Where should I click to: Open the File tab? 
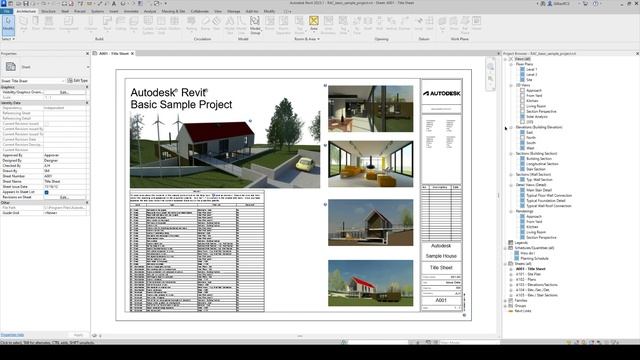7,11
